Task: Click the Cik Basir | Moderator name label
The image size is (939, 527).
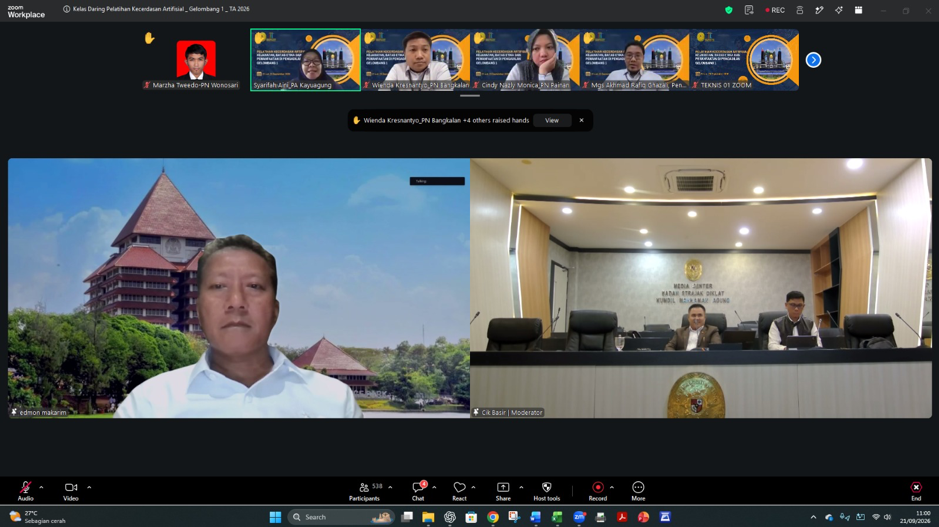Action: click(x=508, y=413)
